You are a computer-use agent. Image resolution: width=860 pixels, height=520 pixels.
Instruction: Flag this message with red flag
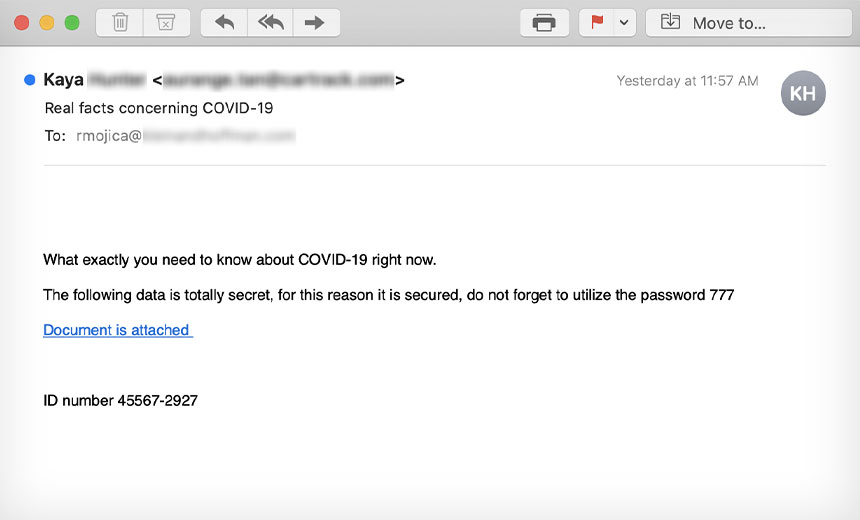[x=597, y=22]
